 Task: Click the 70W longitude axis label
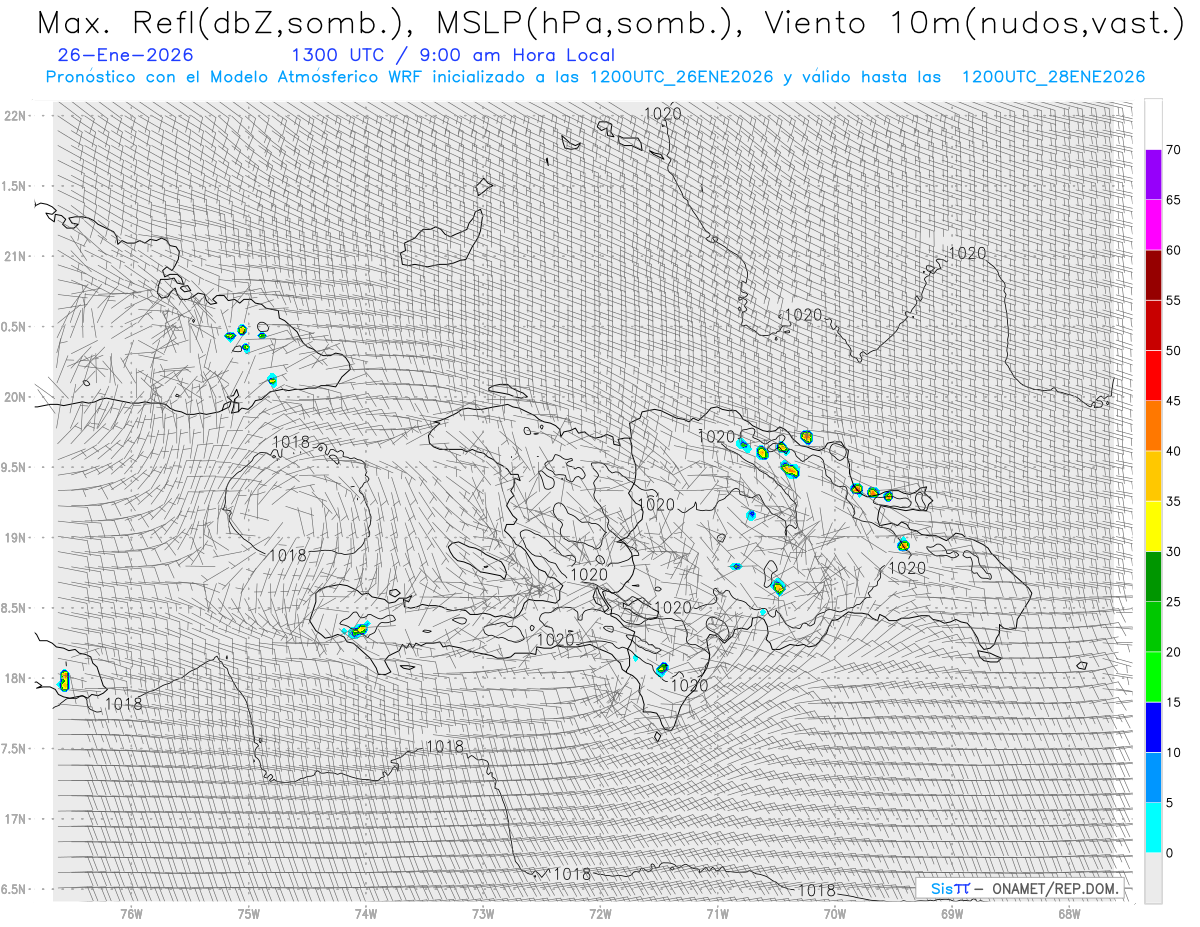tap(835, 913)
